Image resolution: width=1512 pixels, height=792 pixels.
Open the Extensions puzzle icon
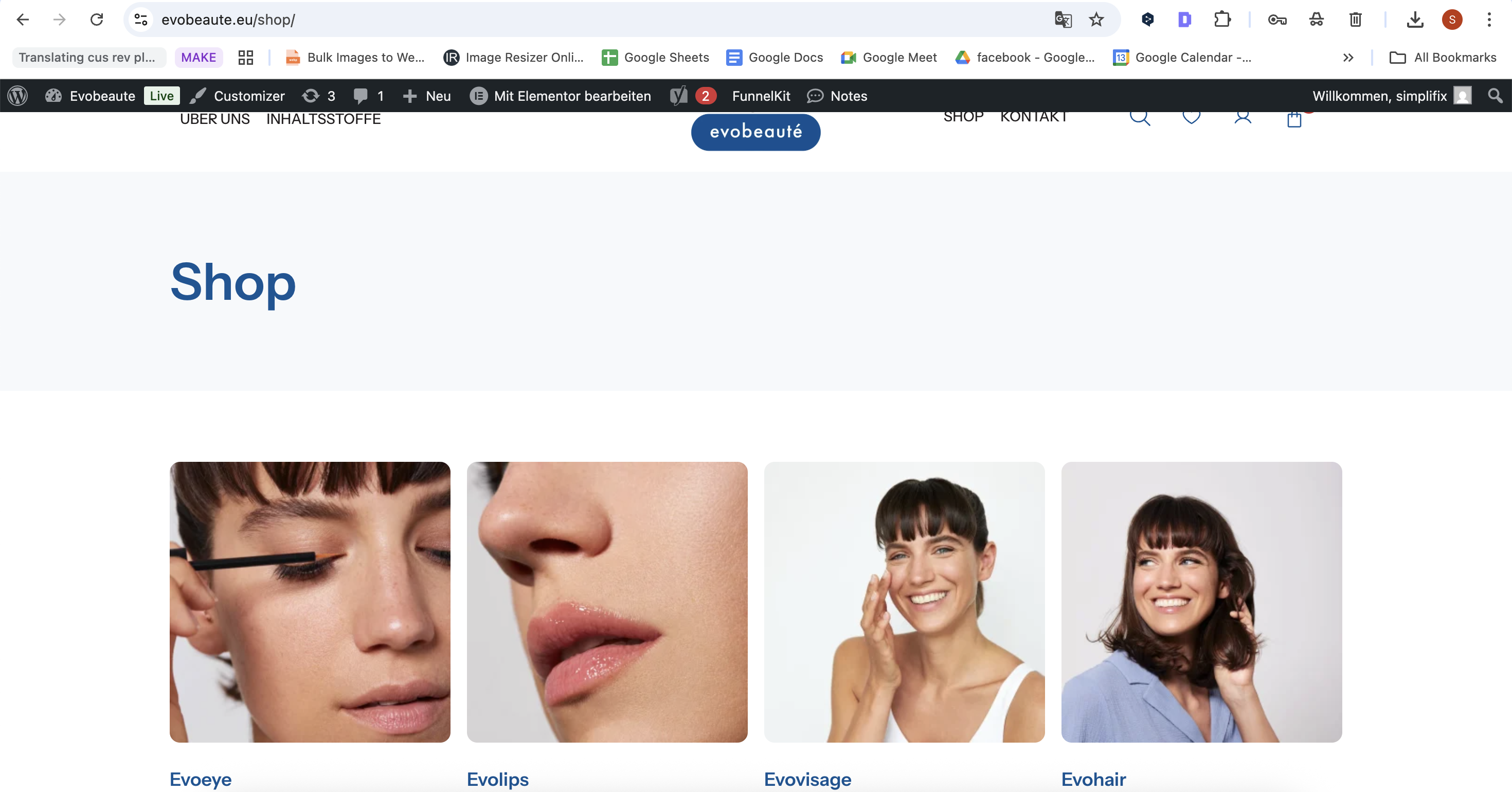coord(1222,20)
